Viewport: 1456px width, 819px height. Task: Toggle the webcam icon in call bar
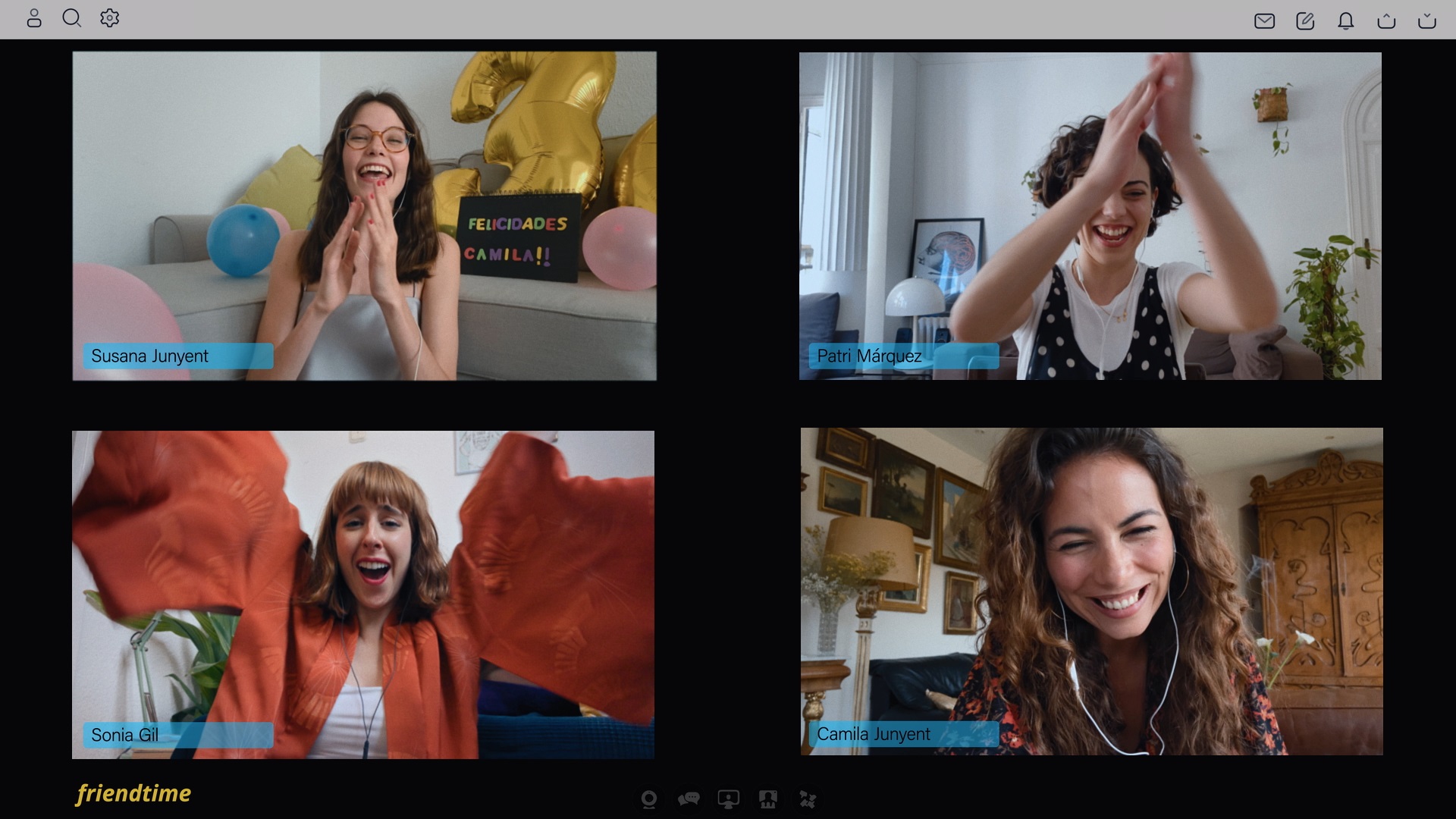649,799
